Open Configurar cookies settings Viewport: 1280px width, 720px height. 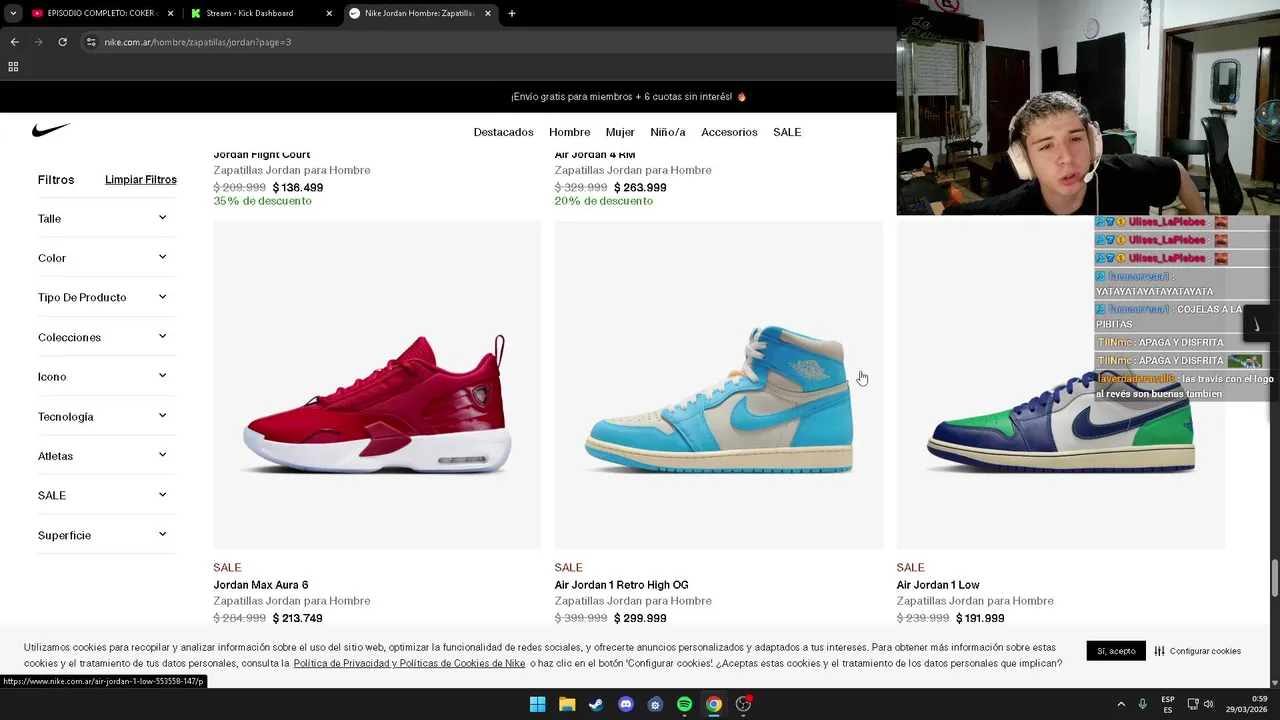coord(1197,651)
